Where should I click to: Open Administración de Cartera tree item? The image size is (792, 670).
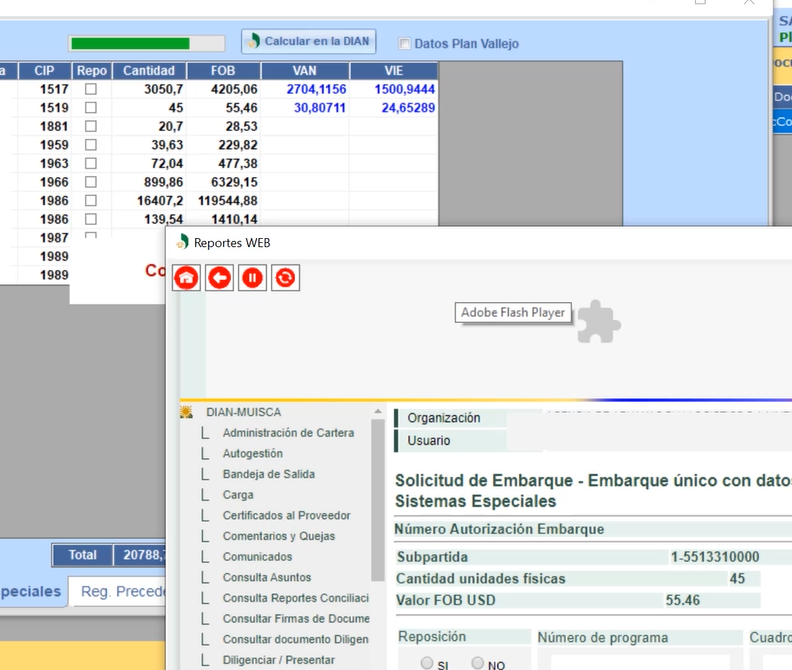coord(288,433)
